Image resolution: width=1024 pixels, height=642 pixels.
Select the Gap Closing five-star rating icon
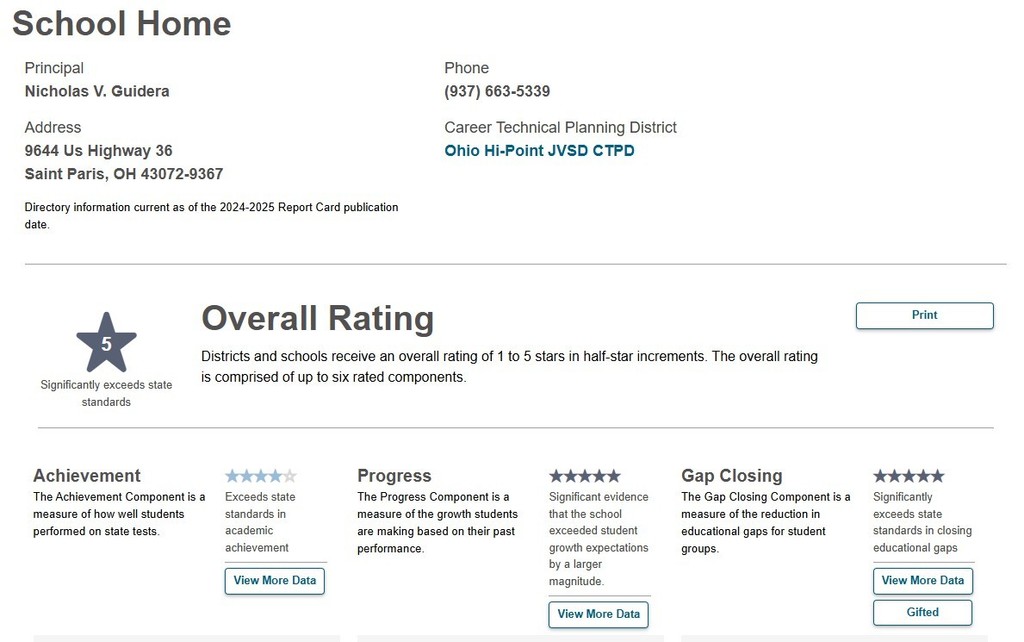pyautogui.click(x=908, y=475)
